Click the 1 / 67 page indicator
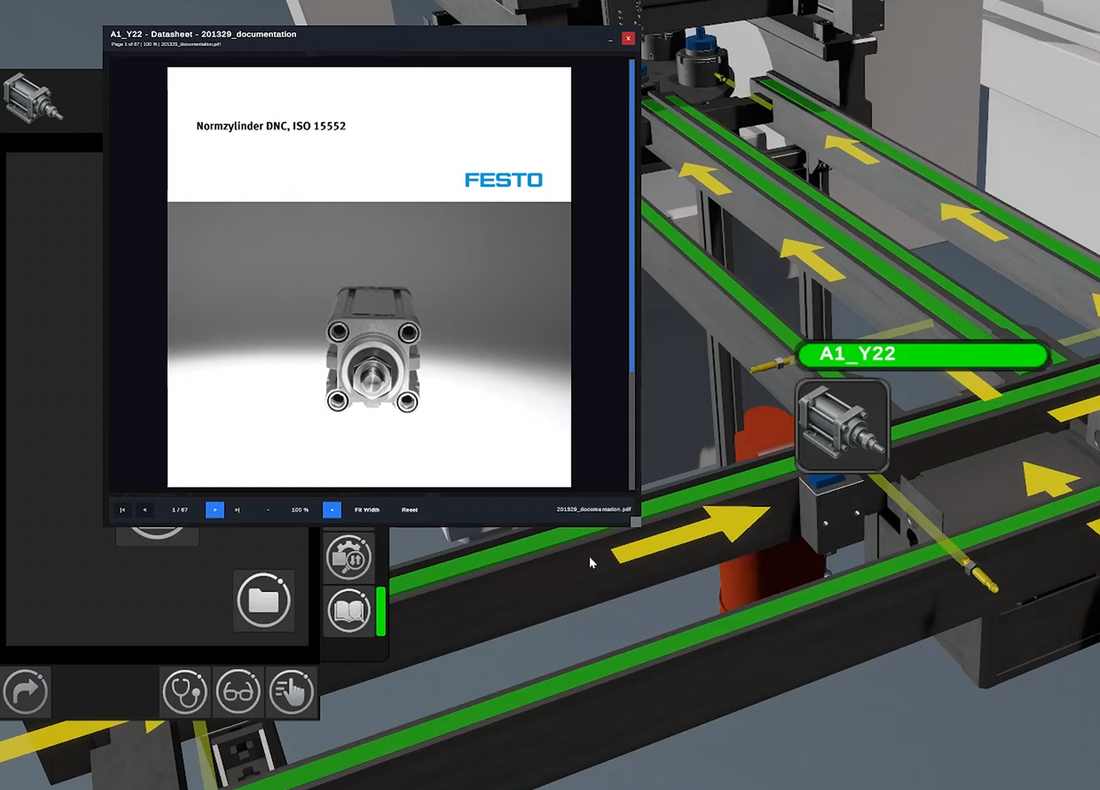This screenshot has width=1100, height=790. 180,510
